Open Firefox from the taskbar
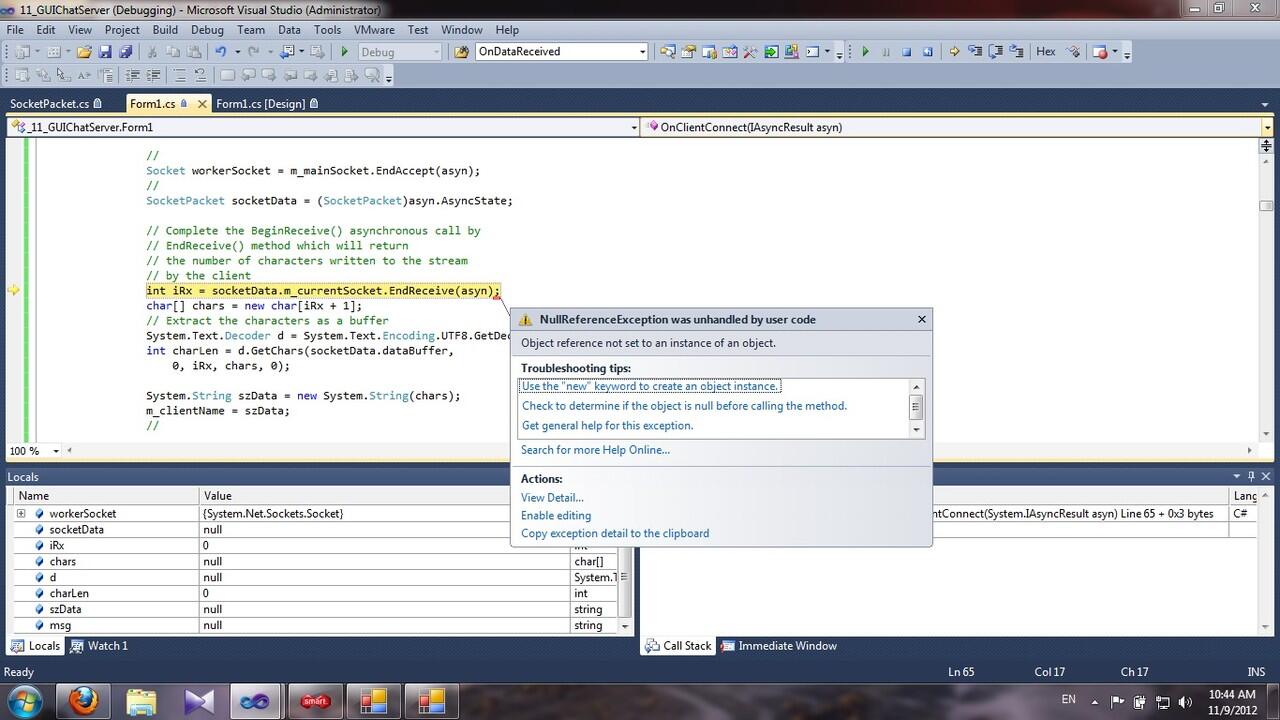 pos(85,701)
